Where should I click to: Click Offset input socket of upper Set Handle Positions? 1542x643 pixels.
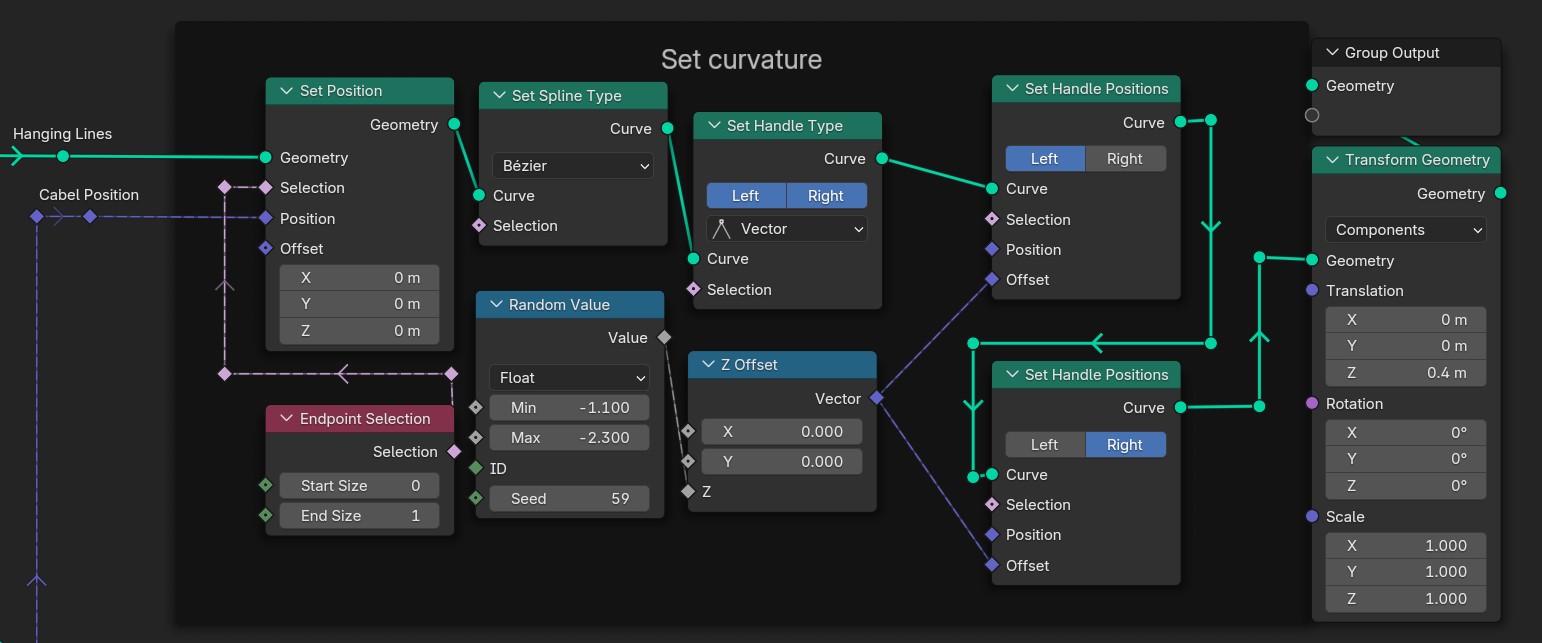pyautogui.click(x=992, y=279)
